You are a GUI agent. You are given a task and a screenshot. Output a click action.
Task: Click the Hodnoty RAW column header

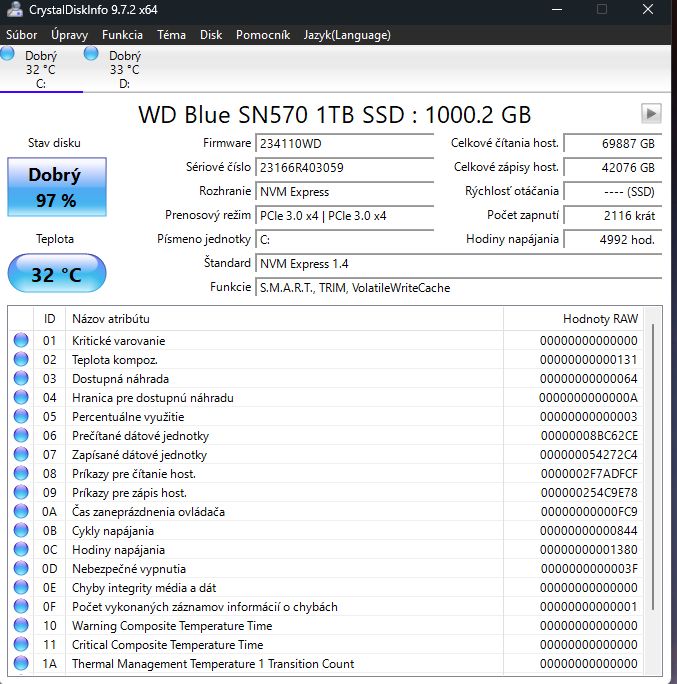pyautogui.click(x=573, y=318)
